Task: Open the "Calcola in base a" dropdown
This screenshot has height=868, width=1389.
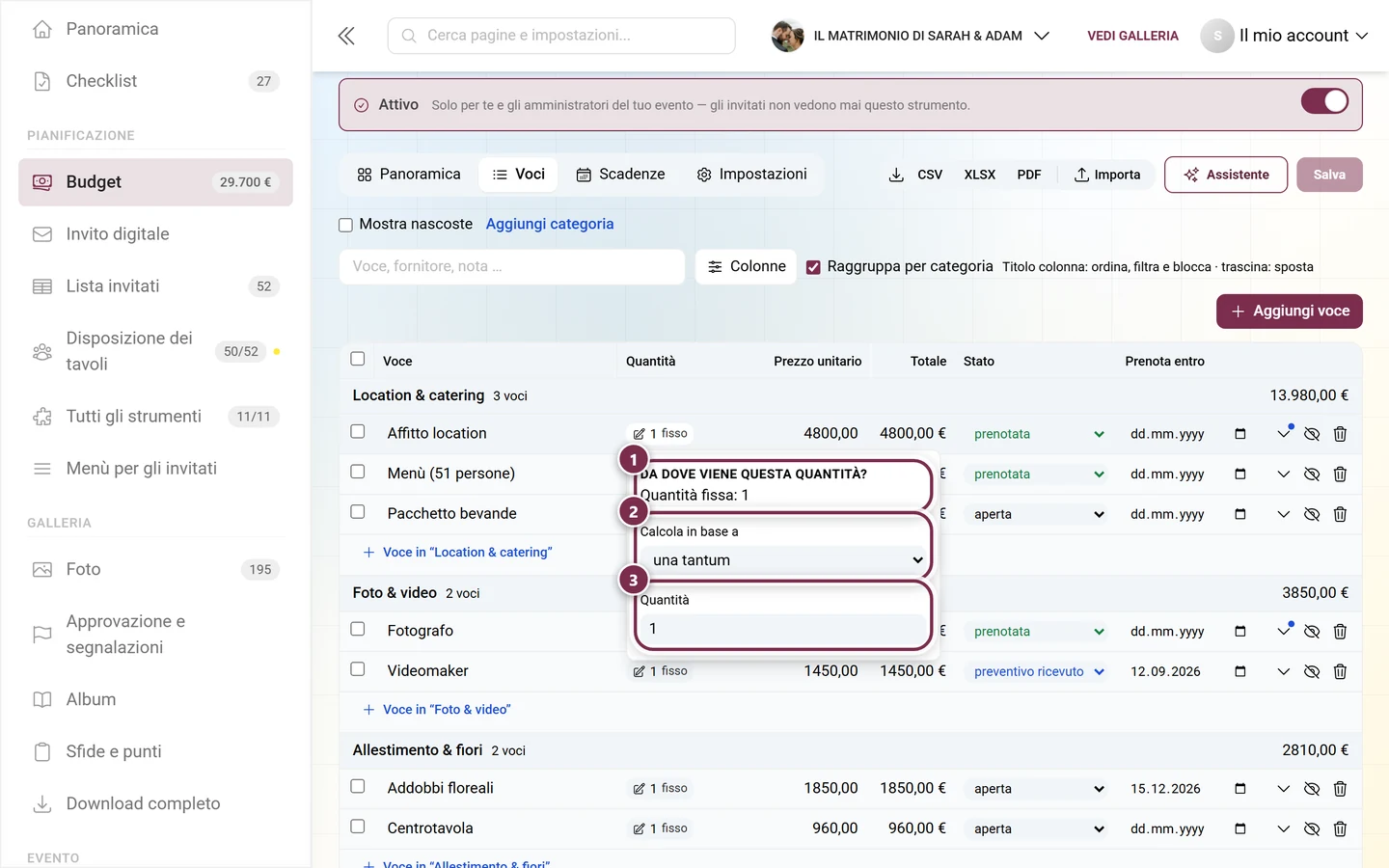Action: (x=783, y=559)
